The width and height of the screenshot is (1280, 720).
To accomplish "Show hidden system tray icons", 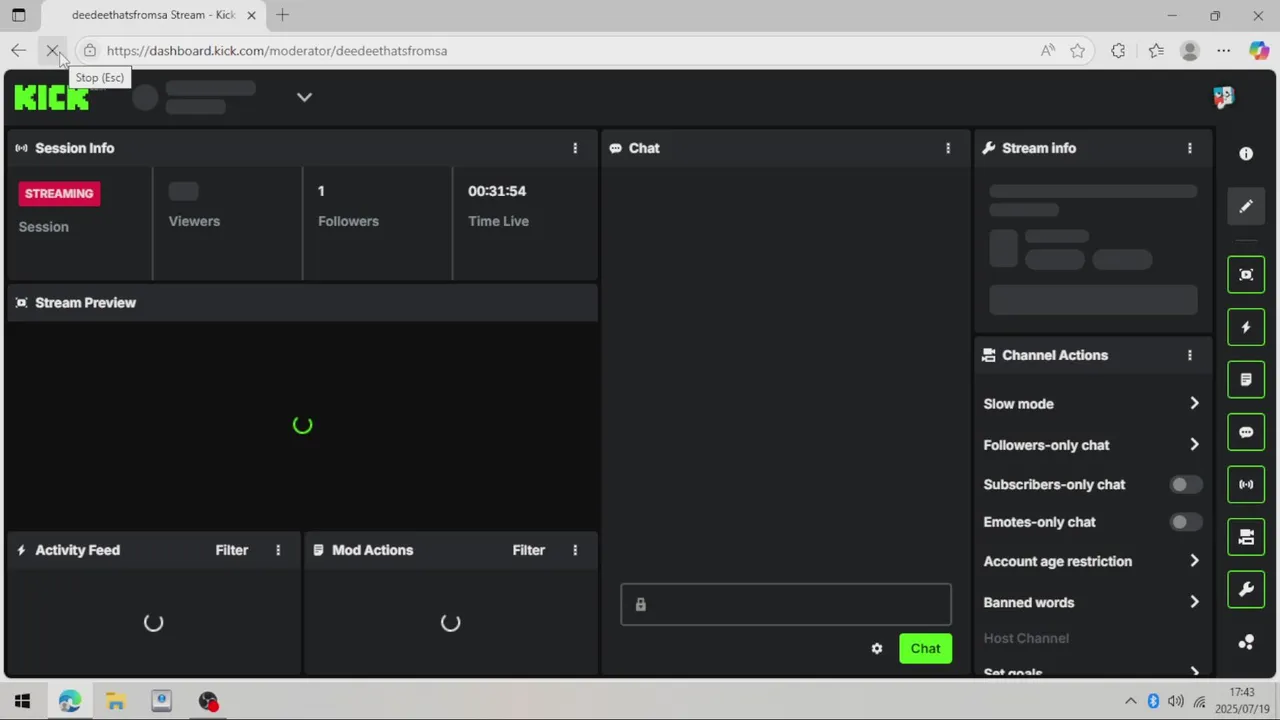I will click(1130, 701).
